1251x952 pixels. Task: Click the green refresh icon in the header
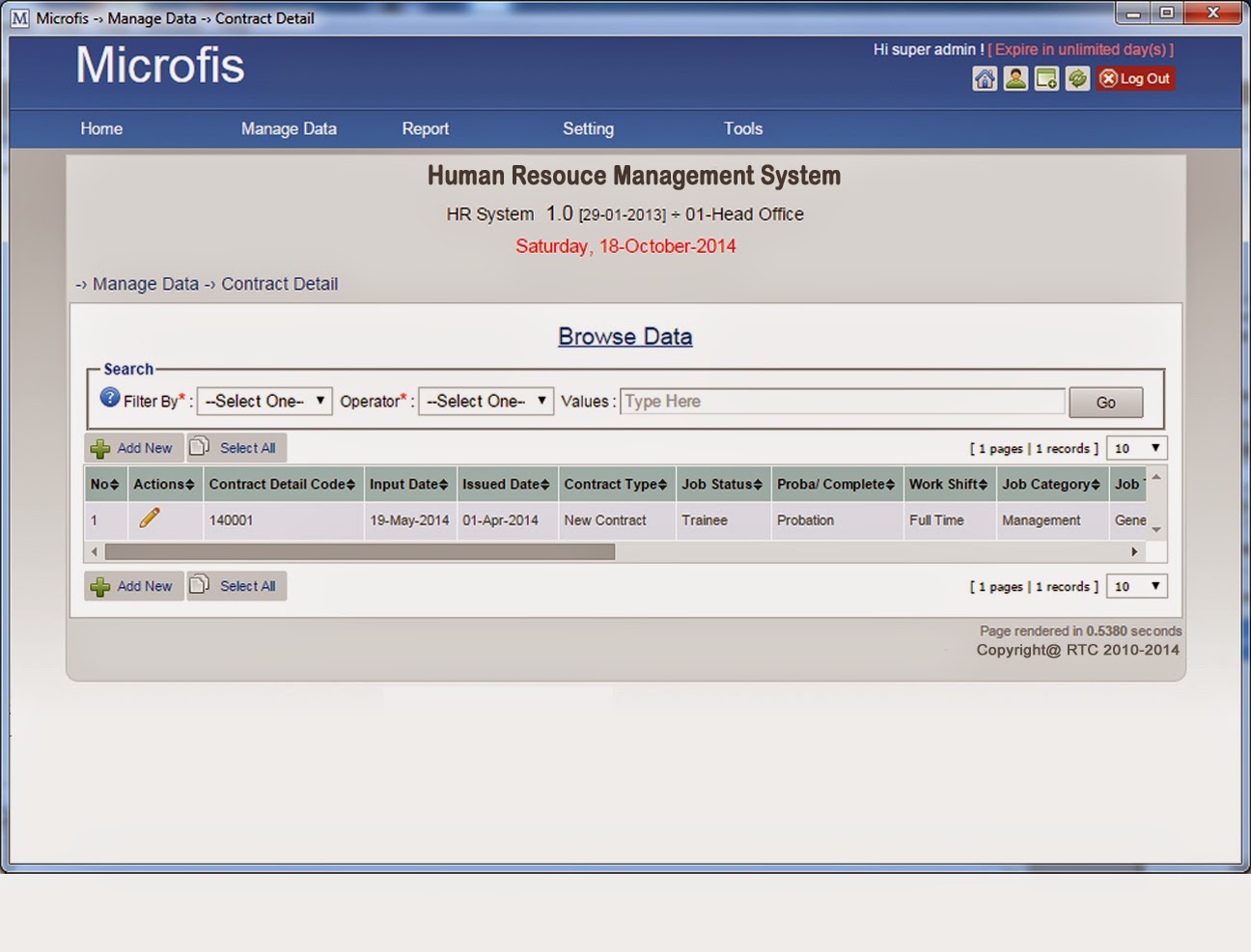1078,78
